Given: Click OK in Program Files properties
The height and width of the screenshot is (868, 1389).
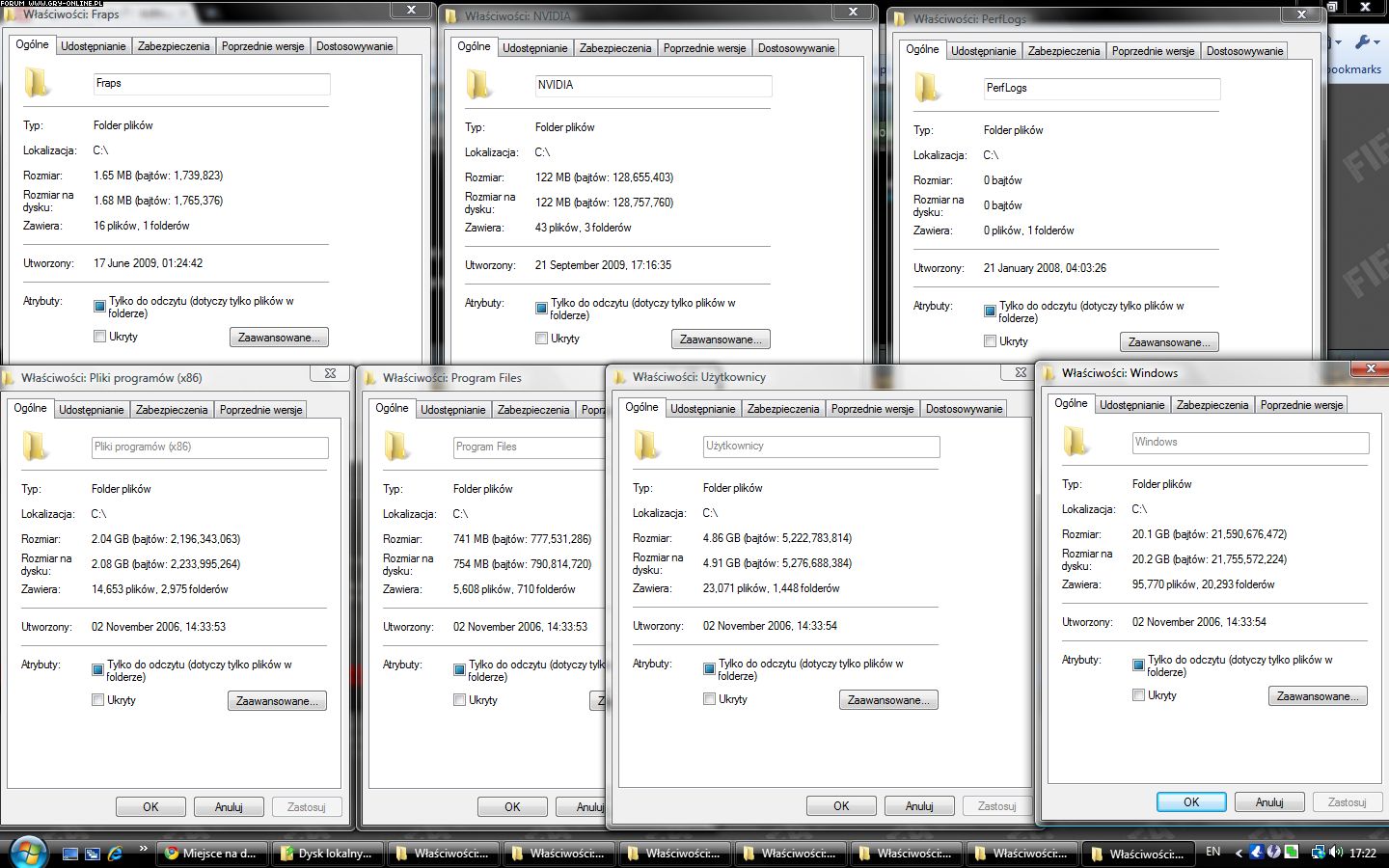Looking at the screenshot, I should [512, 806].
